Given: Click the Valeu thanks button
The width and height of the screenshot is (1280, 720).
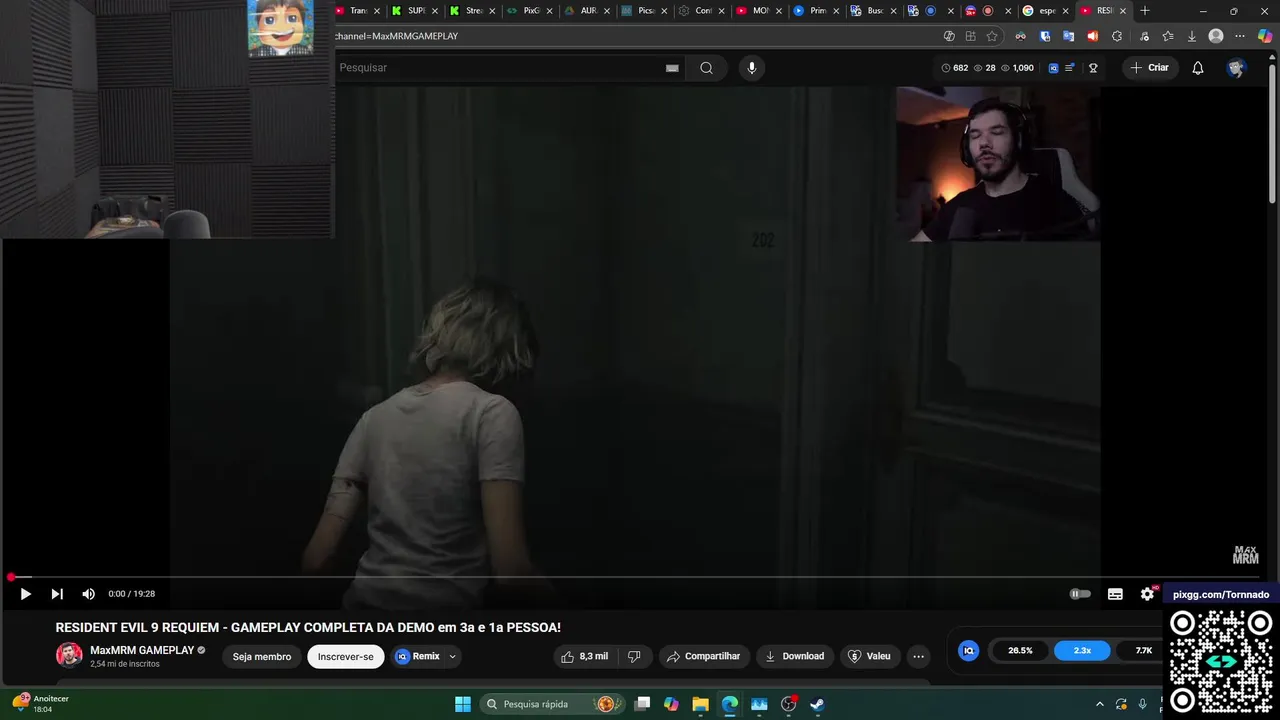Looking at the screenshot, I should (x=869, y=657).
